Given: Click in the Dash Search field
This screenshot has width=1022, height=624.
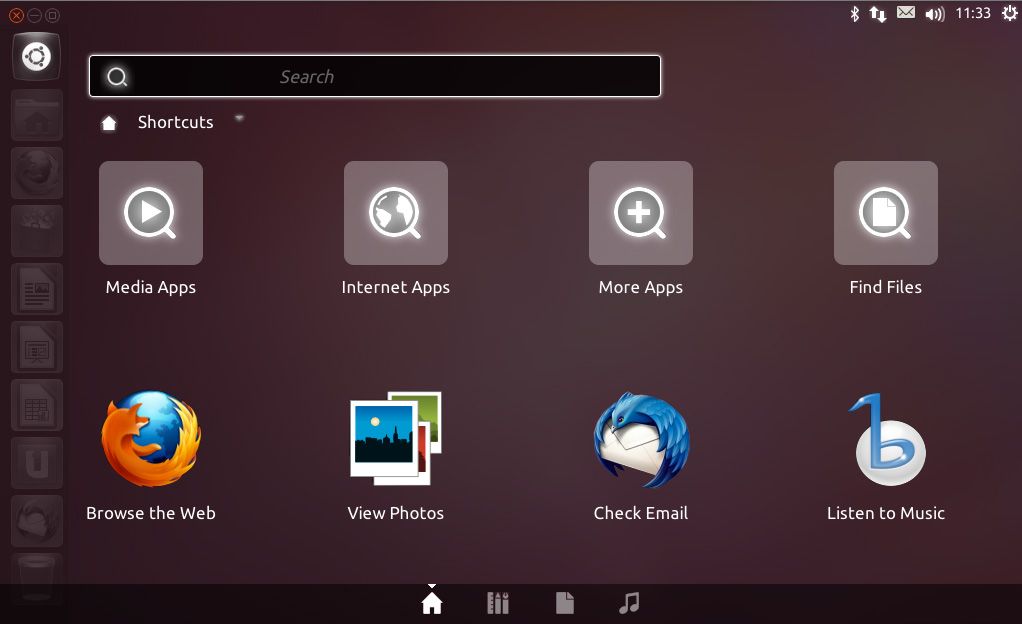Looking at the screenshot, I should (375, 76).
